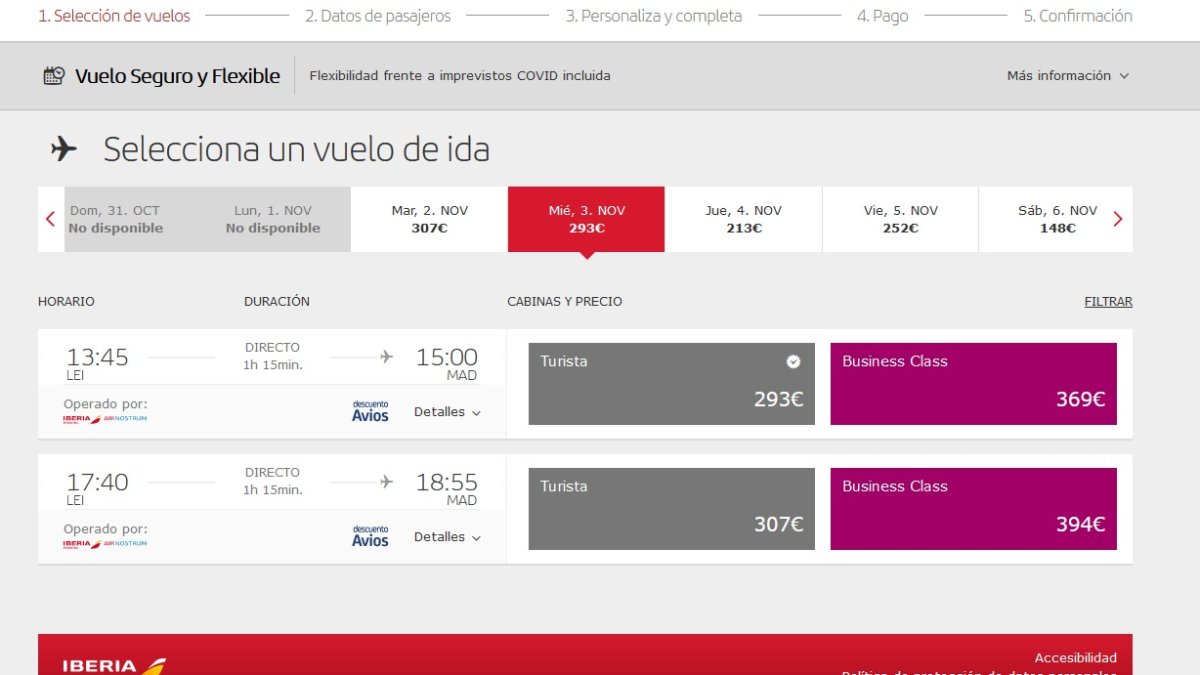Click the DURACIÓN column header
Viewport: 1200px width, 675px height.
[277, 301]
